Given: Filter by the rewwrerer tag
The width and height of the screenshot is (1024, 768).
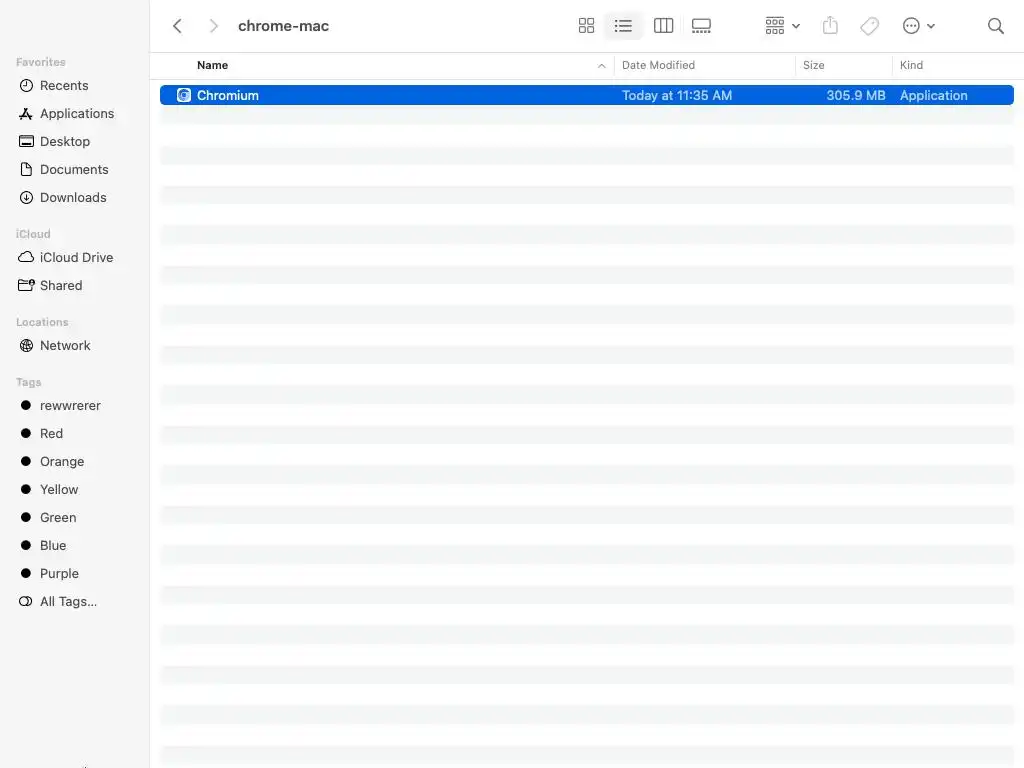Looking at the screenshot, I should point(60,406).
